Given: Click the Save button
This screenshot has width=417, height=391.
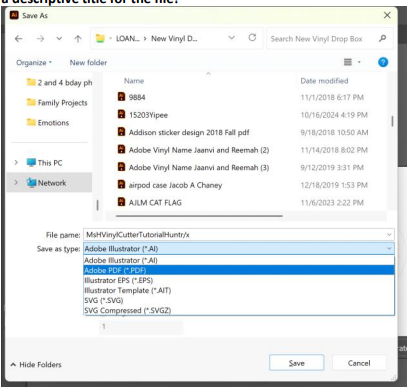Looking at the screenshot, I should [297, 363].
